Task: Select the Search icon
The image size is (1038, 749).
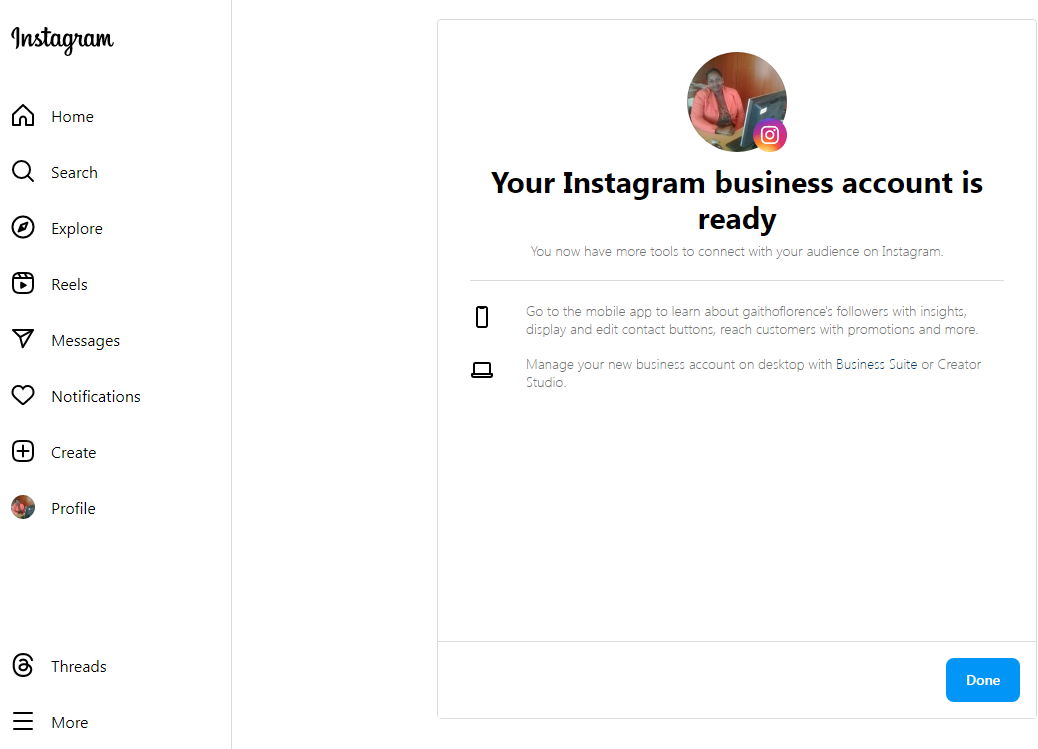Action: (22, 171)
